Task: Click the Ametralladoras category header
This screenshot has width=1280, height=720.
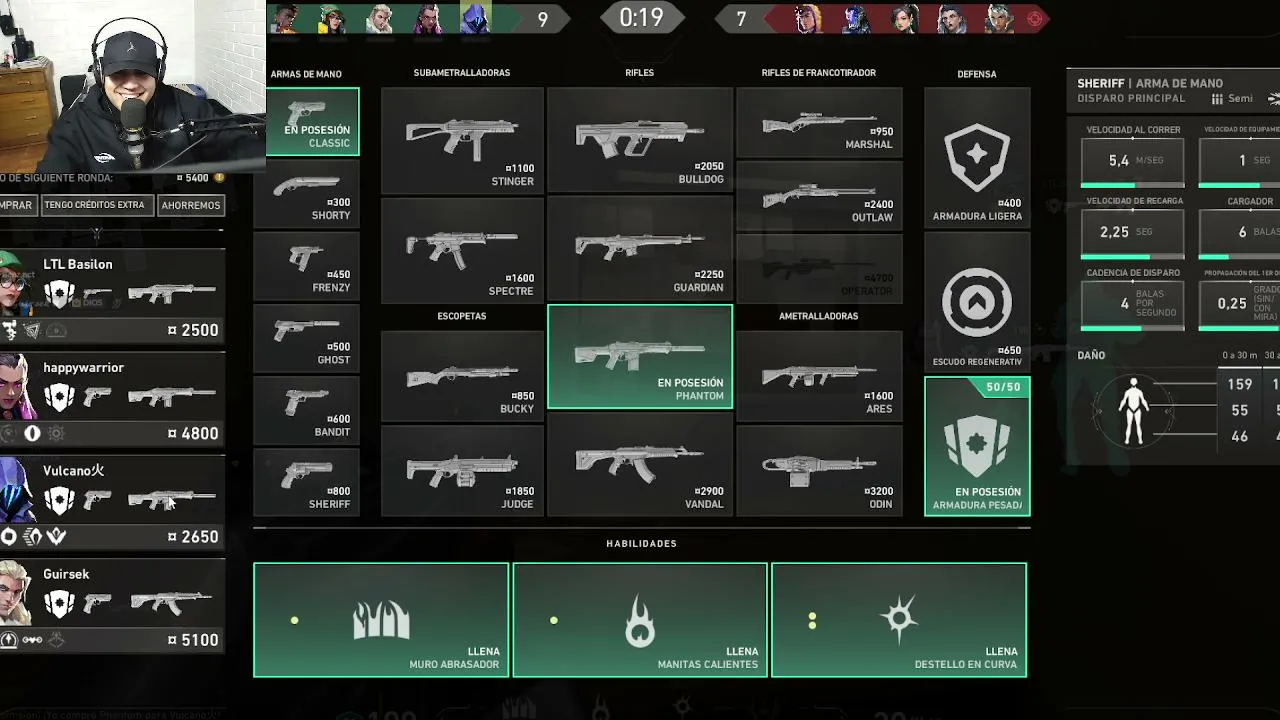Action: coord(819,316)
